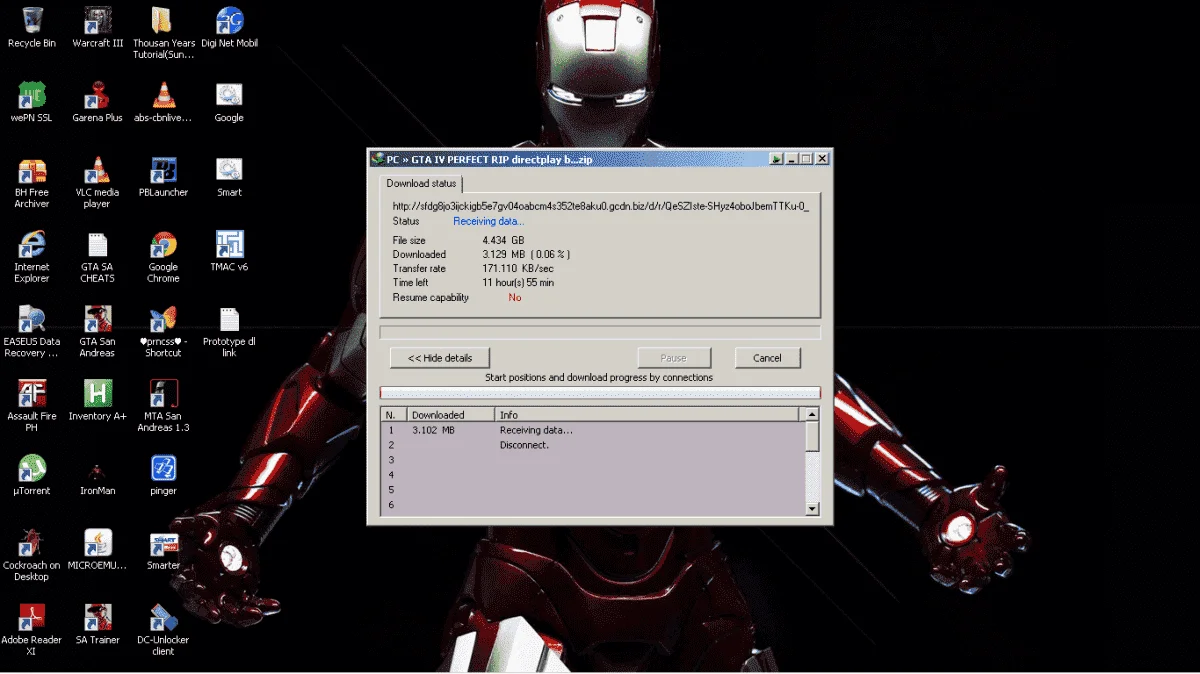
Task: Launch the Warcraft III desktop shortcut
Action: (98, 28)
